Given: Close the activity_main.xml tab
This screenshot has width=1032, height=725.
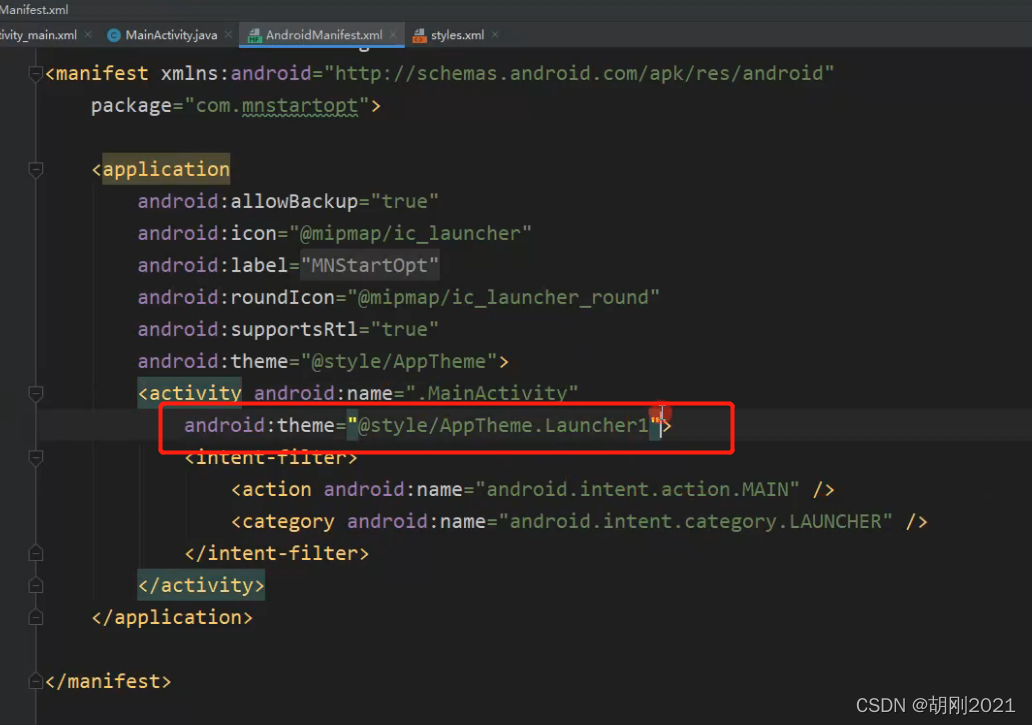Looking at the screenshot, I should (88, 35).
